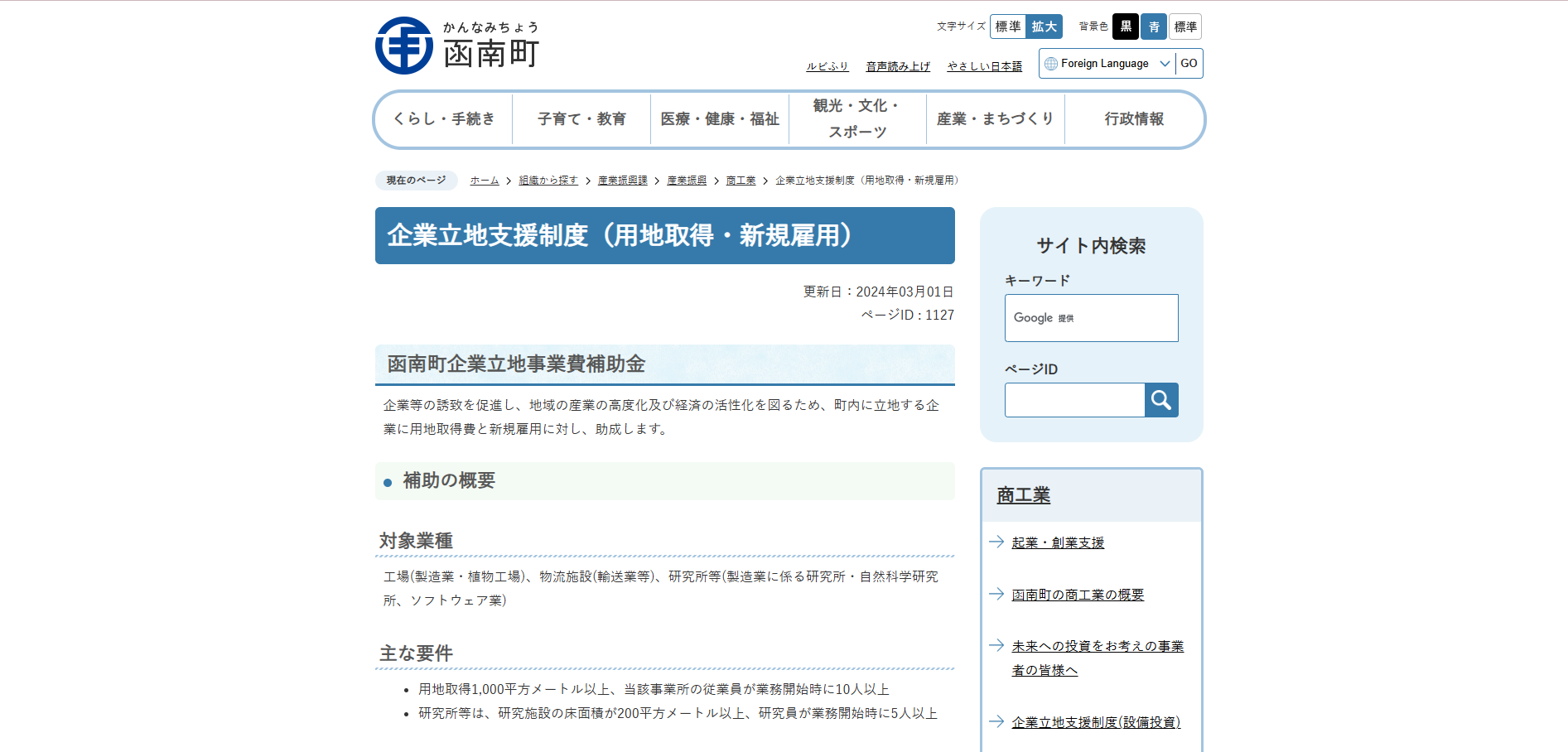This screenshot has width=1568, height=752.
Task: Click arrow icon beside 未来への投資をお考えの事業者の皆様へ
Action: click(996, 645)
